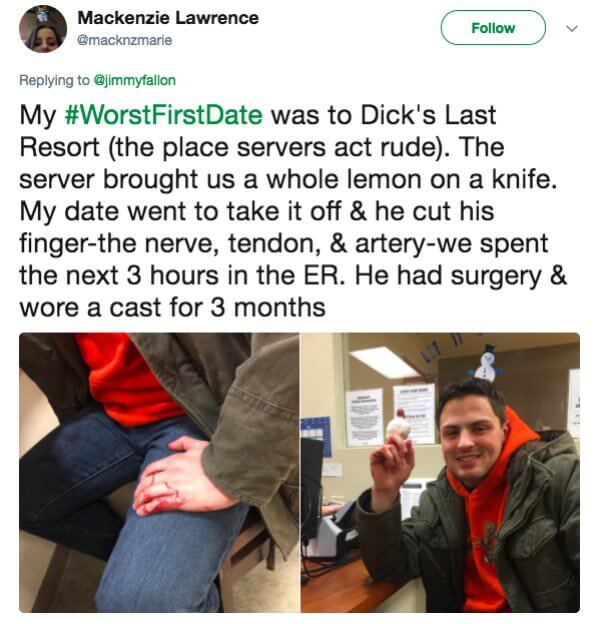The height and width of the screenshot is (624, 600).
Task: Click the snowman decoration in right photo
Action: pos(486,363)
